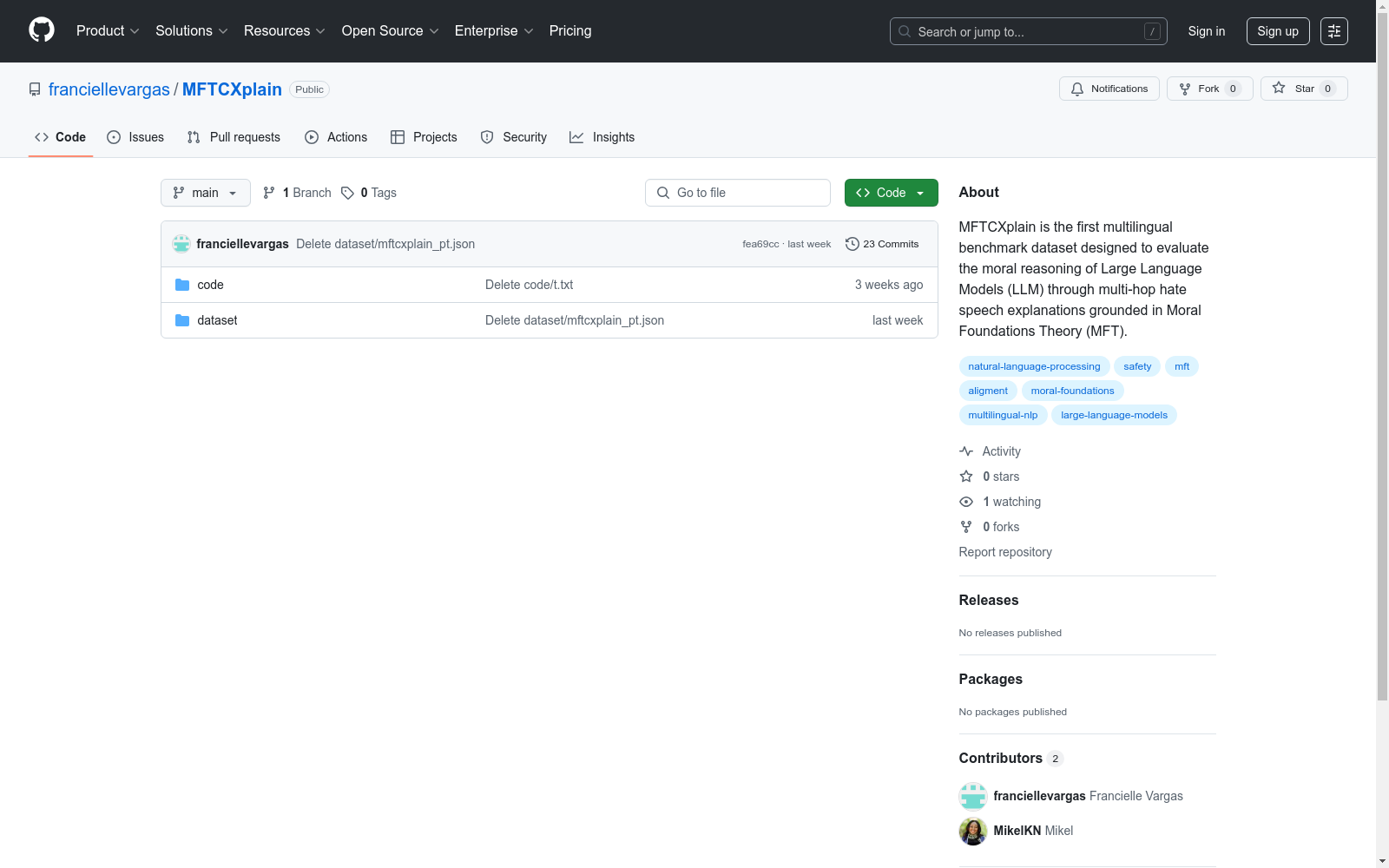The image size is (1389, 868).
Task: Expand the Open Source menu
Action: click(x=391, y=31)
